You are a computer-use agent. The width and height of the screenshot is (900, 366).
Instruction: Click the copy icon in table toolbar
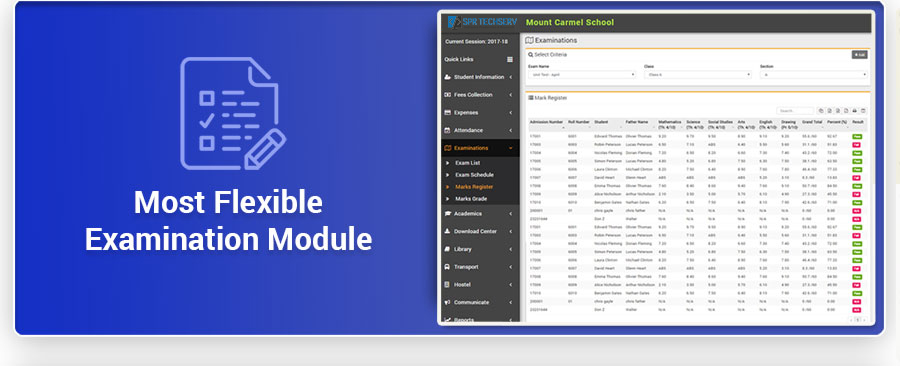coord(821,111)
